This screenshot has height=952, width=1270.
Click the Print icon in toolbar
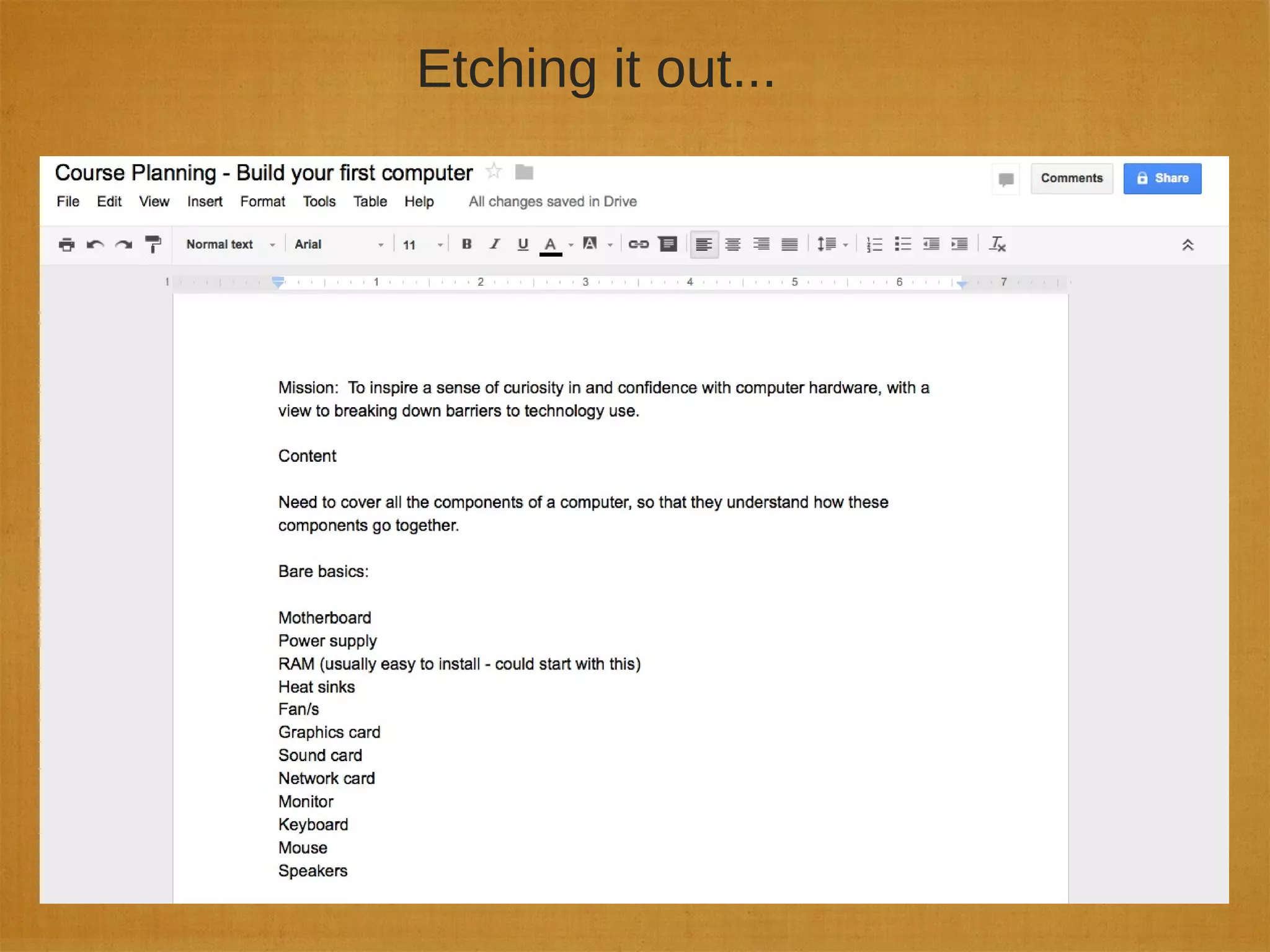click(x=66, y=244)
